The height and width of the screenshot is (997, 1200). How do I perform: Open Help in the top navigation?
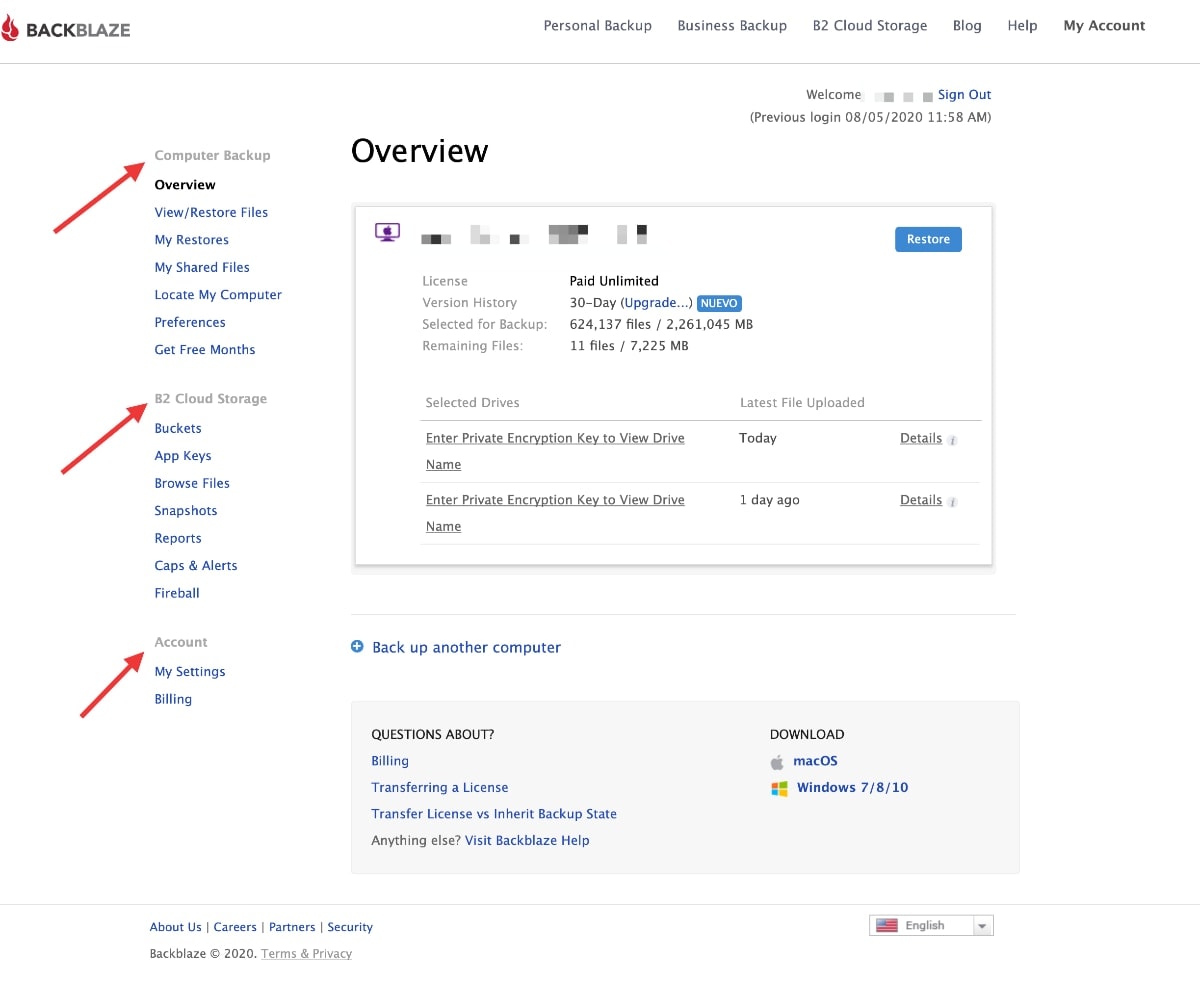[x=1022, y=26]
